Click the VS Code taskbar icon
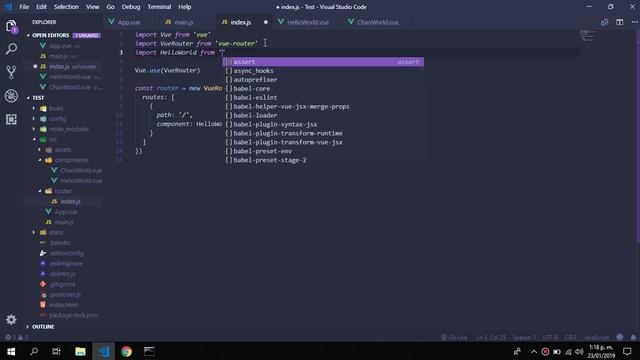640x360 pixels. pyautogui.click(x=104, y=351)
